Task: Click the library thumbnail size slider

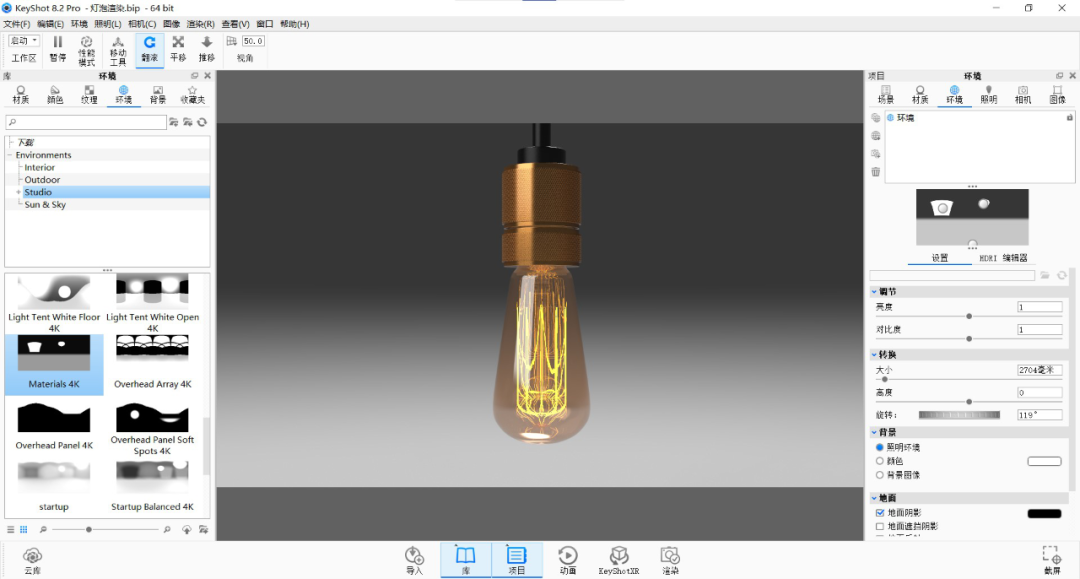Action: point(105,529)
